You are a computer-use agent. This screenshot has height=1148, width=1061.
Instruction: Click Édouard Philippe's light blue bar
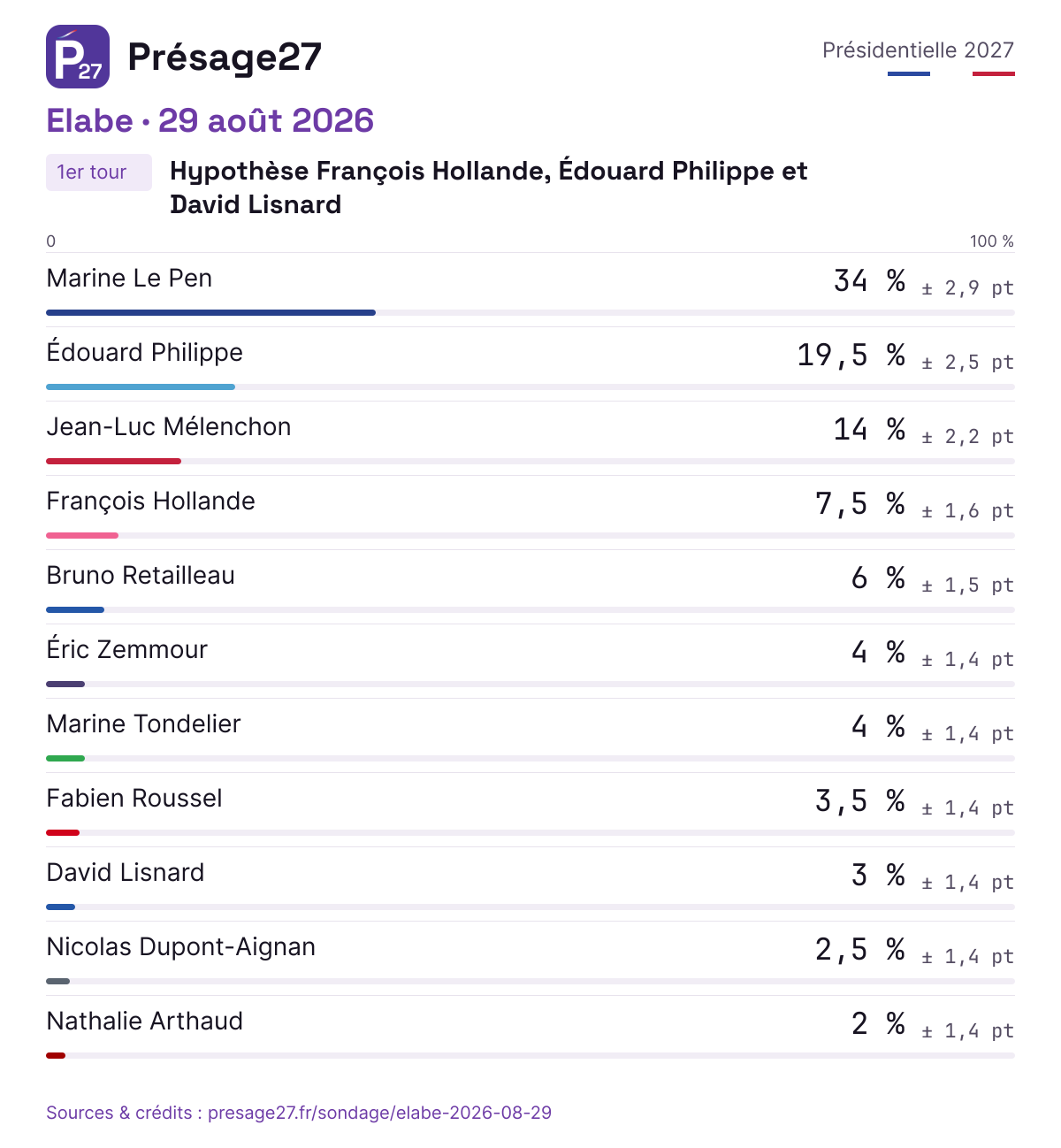[141, 386]
